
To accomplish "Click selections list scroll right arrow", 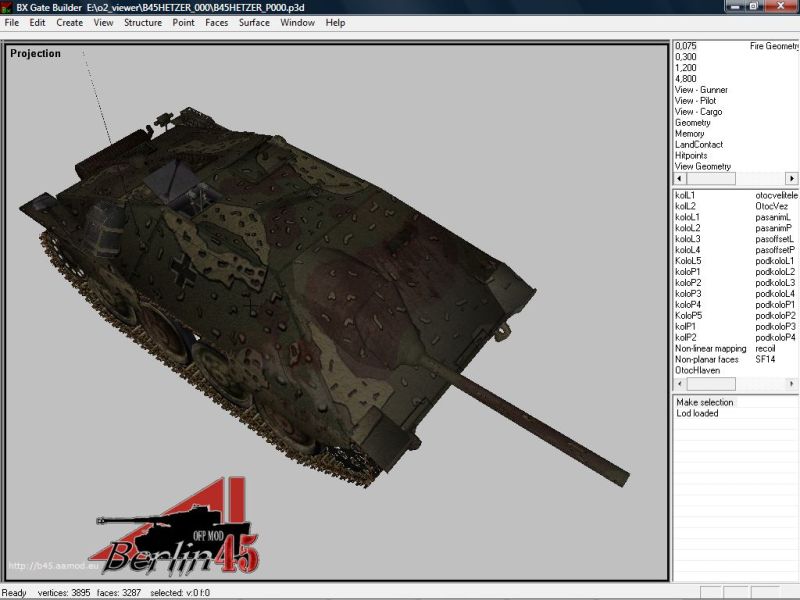I will click(791, 384).
